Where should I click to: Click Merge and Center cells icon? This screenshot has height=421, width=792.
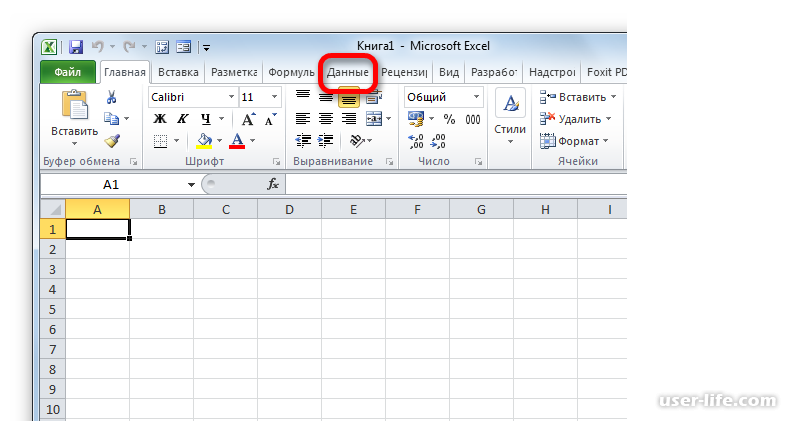374,119
